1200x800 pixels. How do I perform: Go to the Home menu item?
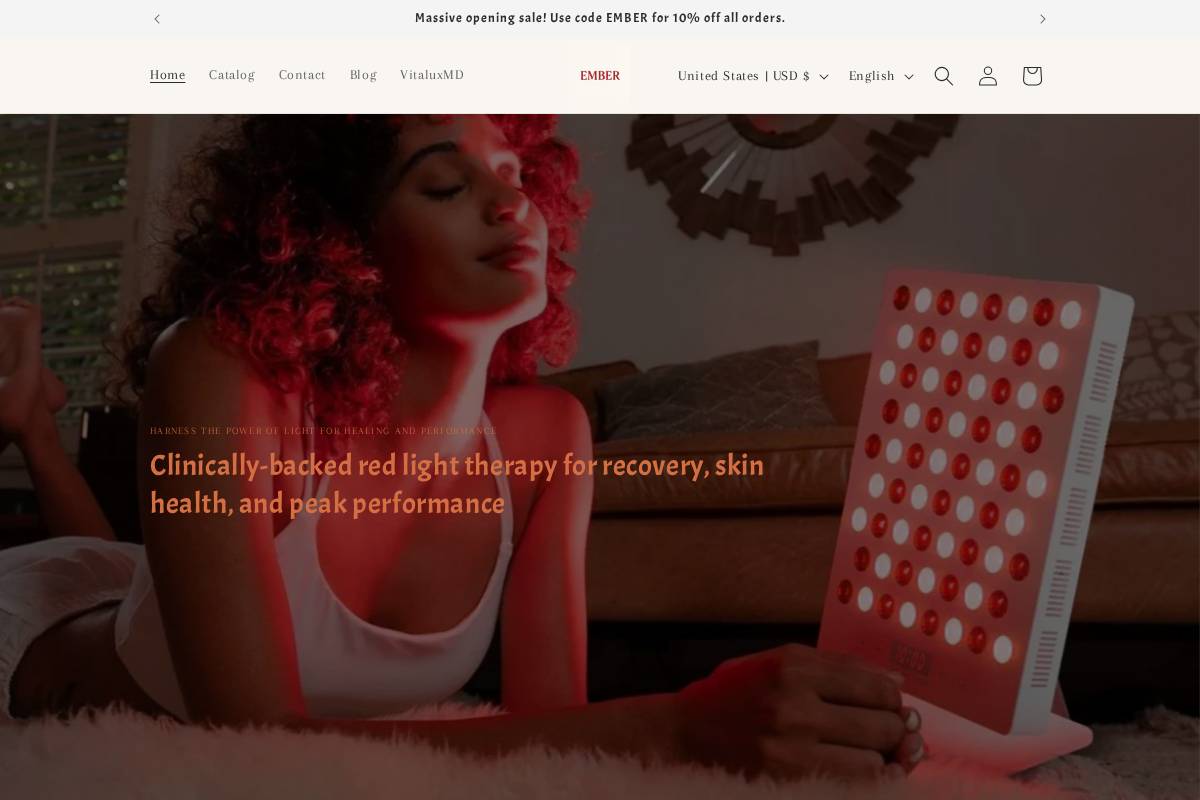click(167, 75)
